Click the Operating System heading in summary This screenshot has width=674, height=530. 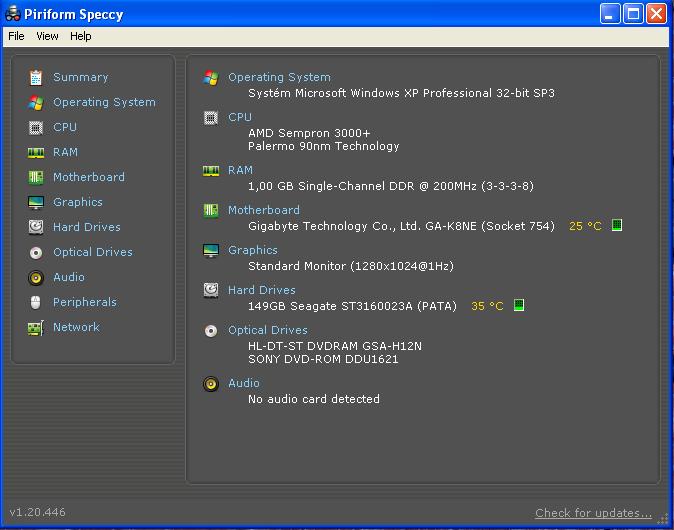279,77
